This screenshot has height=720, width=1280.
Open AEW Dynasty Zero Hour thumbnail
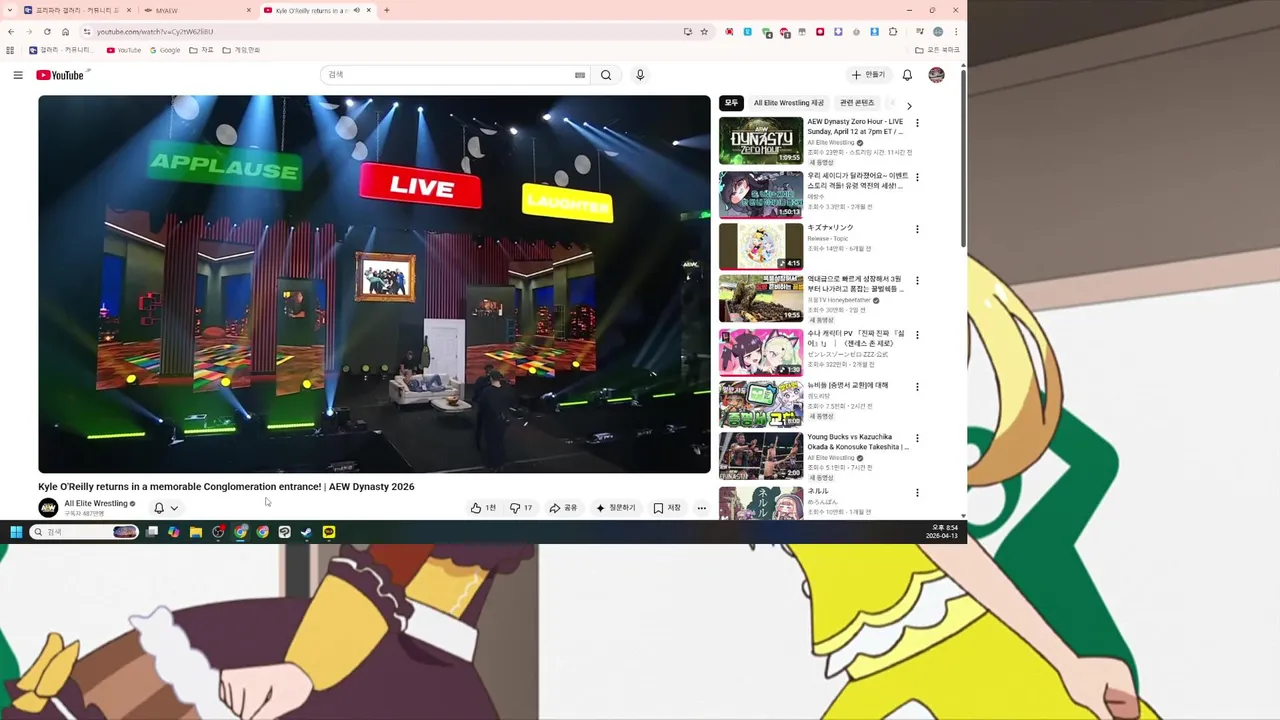click(761, 141)
